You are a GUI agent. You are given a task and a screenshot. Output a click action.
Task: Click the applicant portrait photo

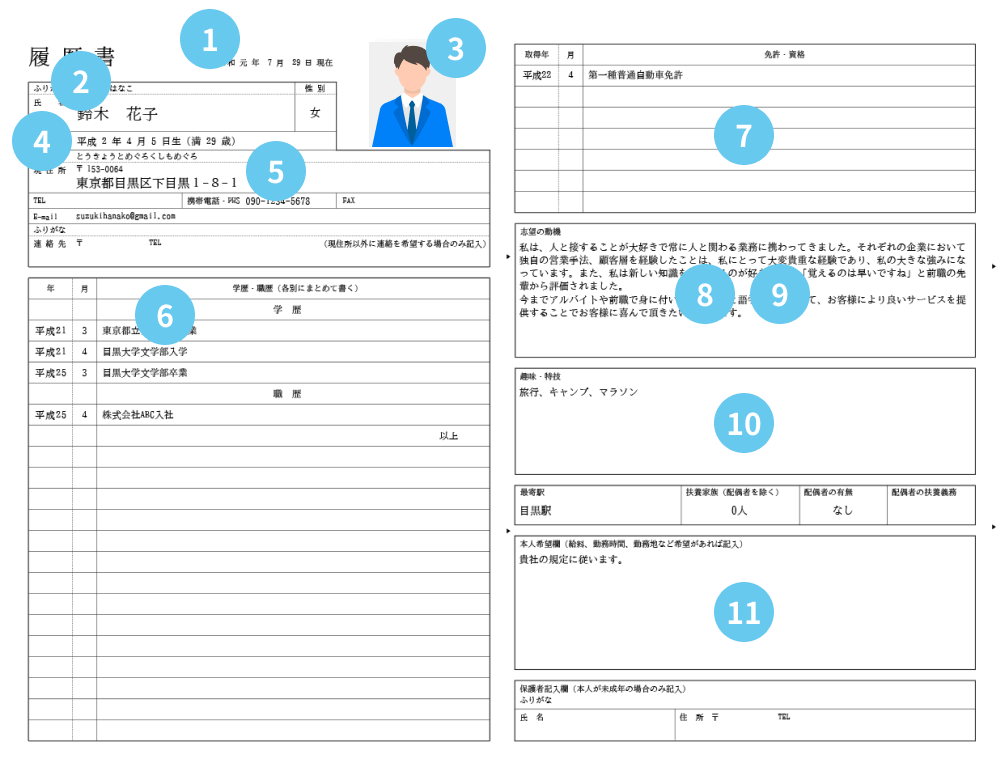(412, 95)
